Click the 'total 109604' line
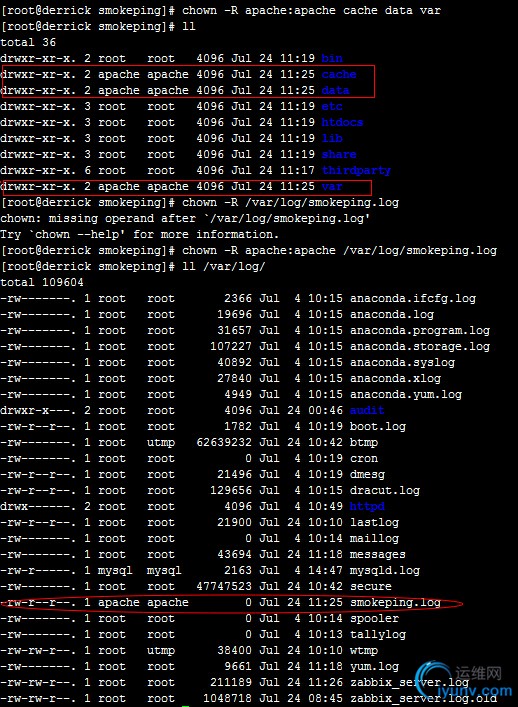Viewport: 518px width, 707px height. [42, 282]
